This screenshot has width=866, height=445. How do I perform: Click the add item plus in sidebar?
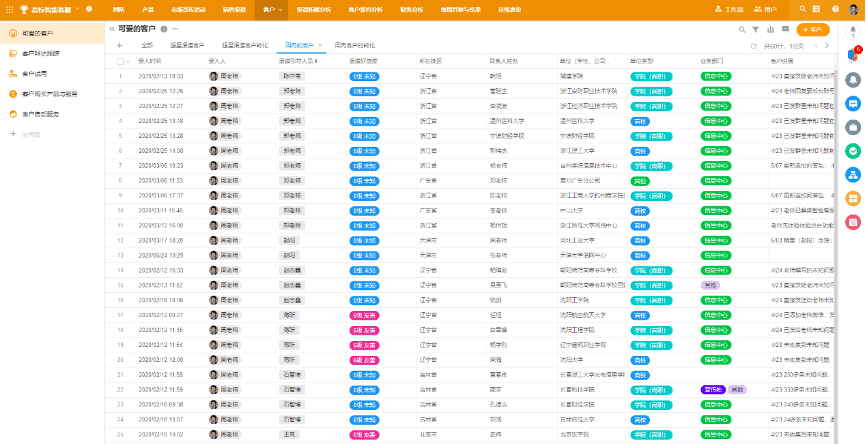click(x=13, y=134)
